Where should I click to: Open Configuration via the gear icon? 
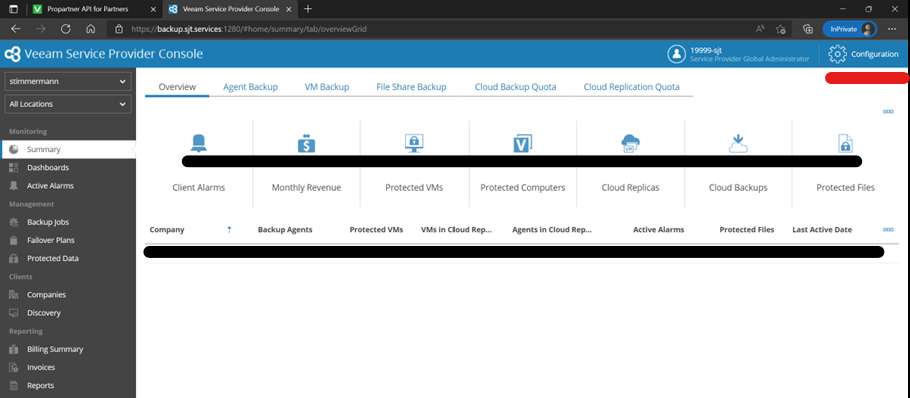[x=837, y=54]
